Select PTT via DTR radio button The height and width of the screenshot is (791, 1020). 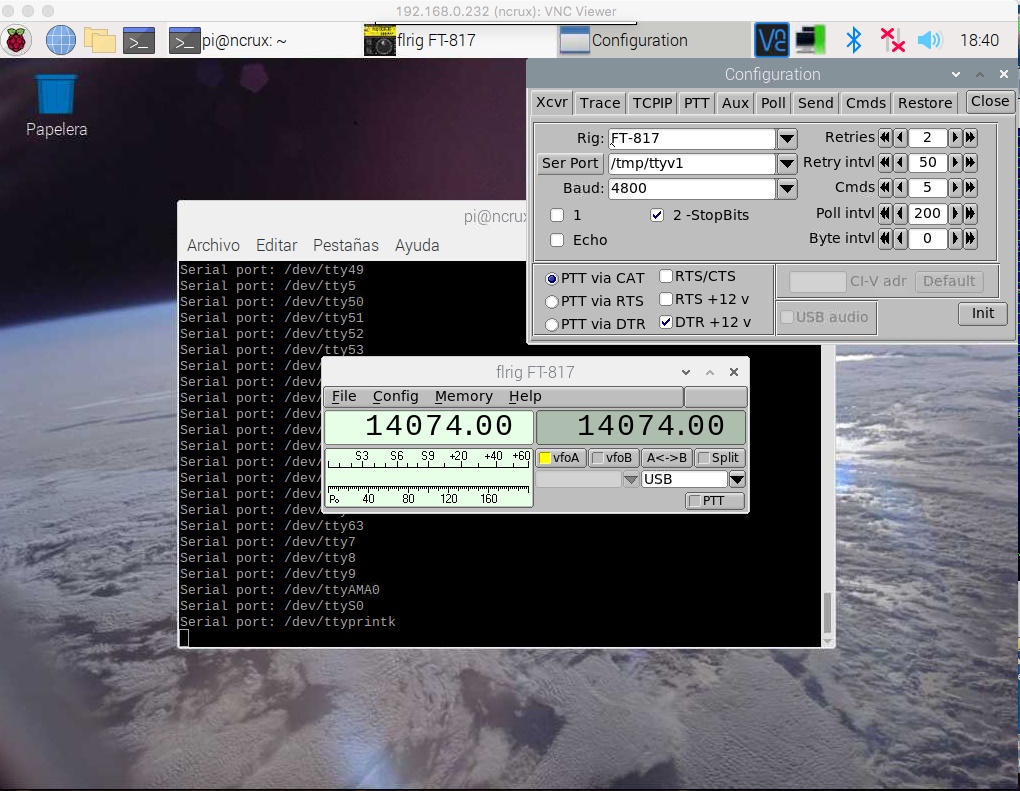552,324
